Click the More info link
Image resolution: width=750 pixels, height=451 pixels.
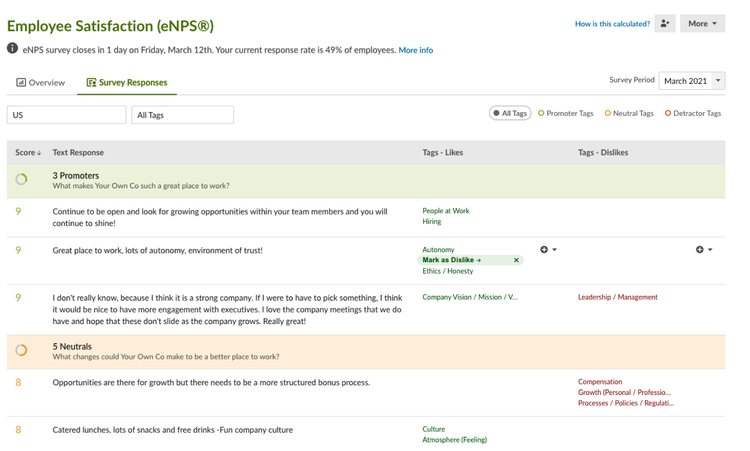[416, 50]
